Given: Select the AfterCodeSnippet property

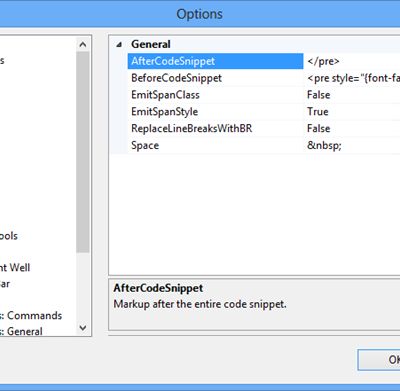Looking at the screenshot, I should click(x=215, y=61).
